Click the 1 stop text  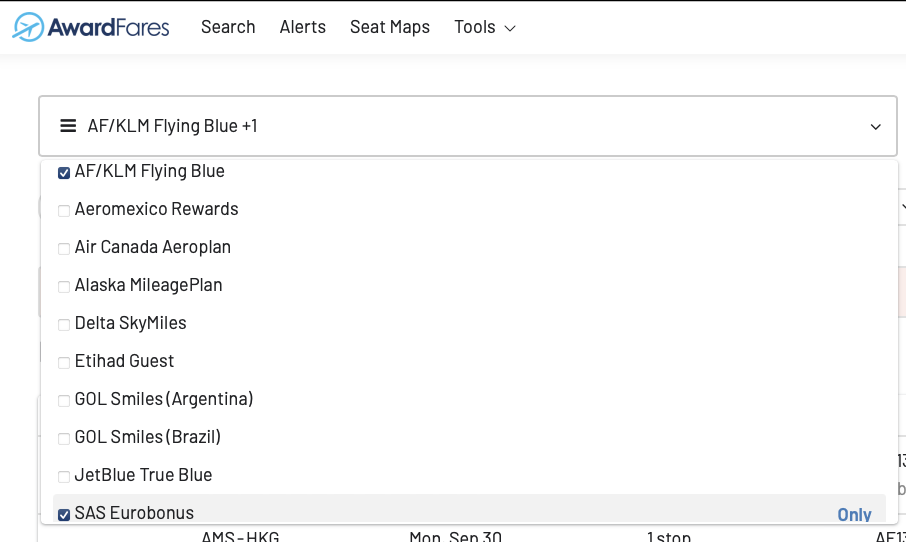coord(669,537)
